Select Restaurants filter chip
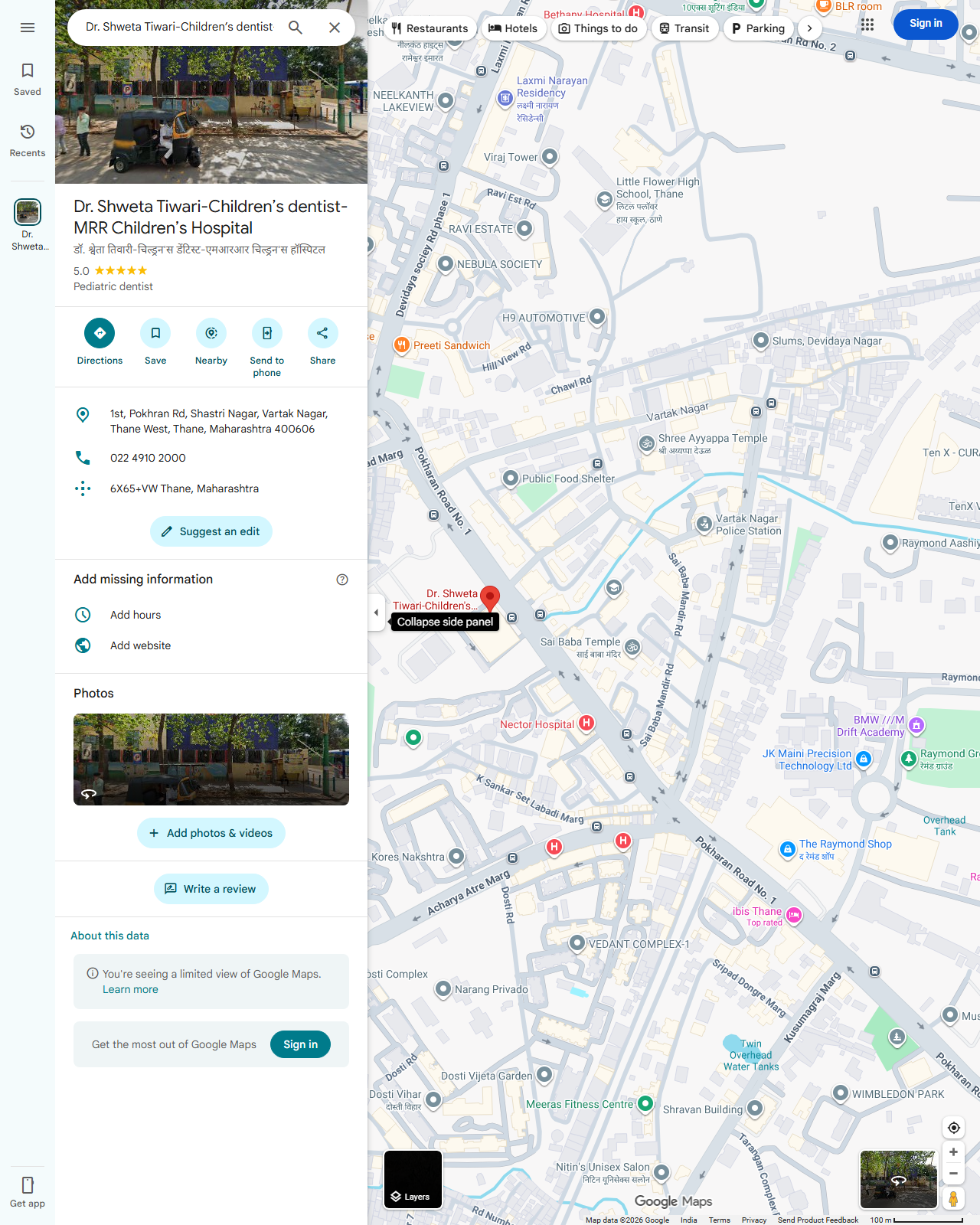 tap(429, 28)
